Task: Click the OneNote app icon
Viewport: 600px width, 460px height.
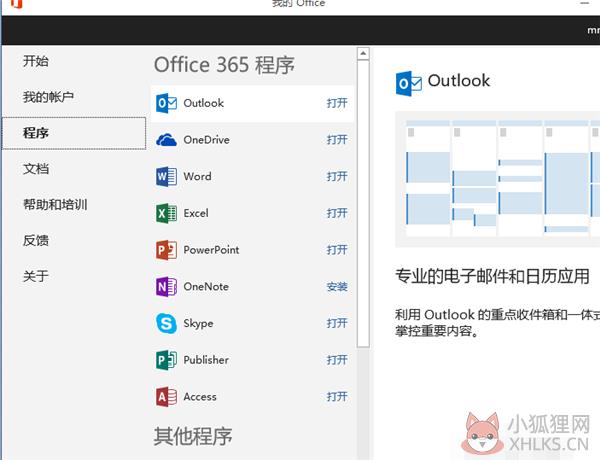Action: (x=166, y=287)
